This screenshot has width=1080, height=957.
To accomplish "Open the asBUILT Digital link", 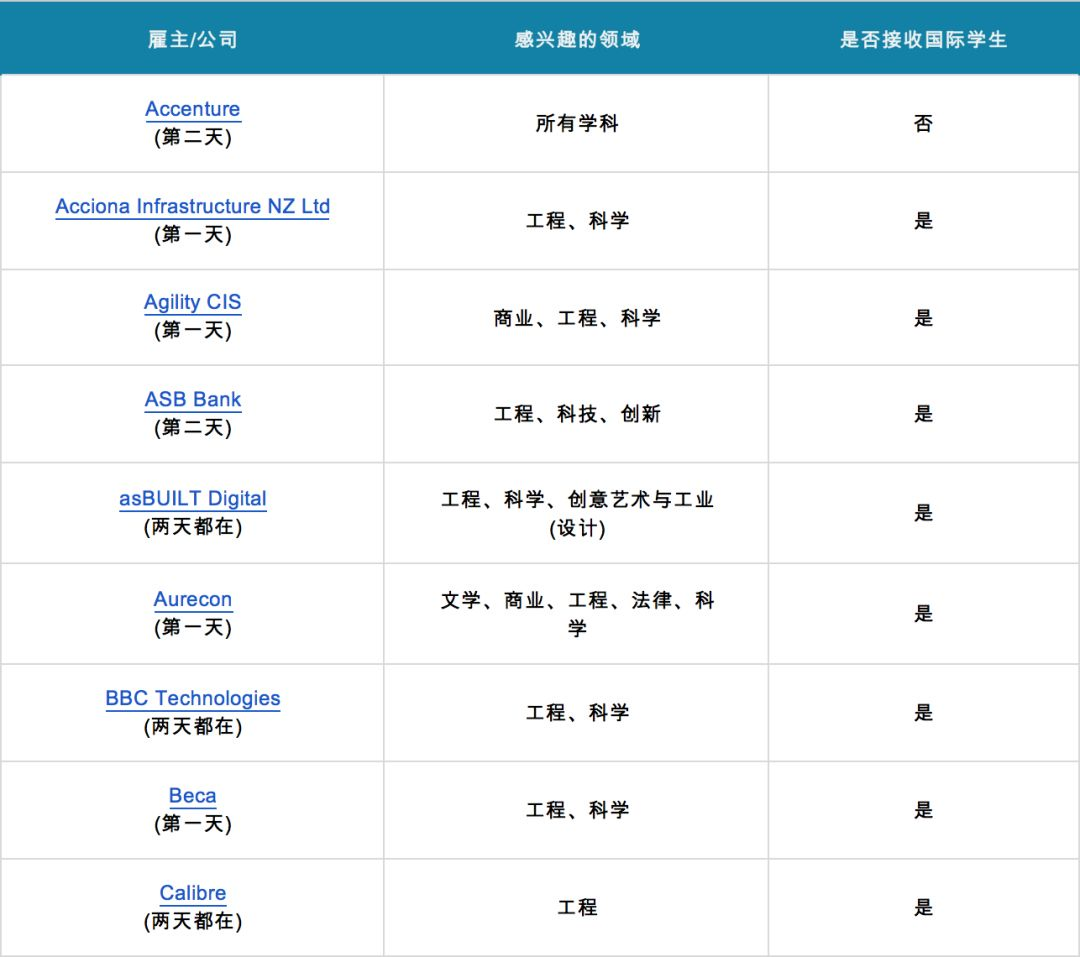I will click(x=193, y=498).
